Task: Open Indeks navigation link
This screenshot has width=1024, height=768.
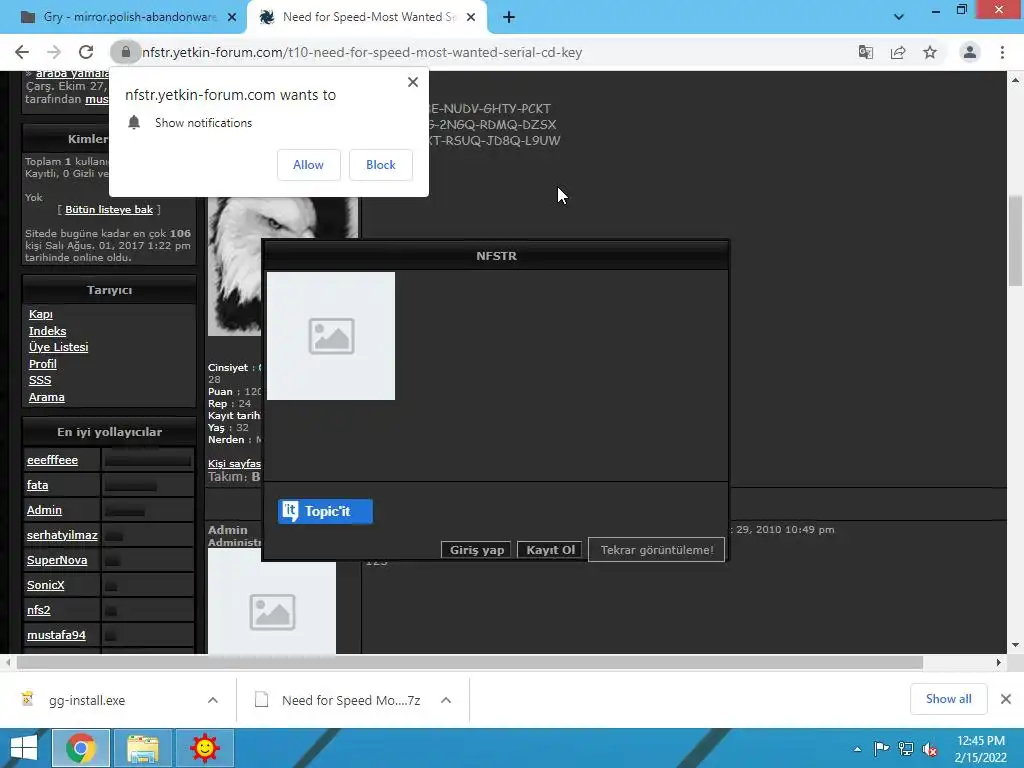Action: click(x=47, y=331)
